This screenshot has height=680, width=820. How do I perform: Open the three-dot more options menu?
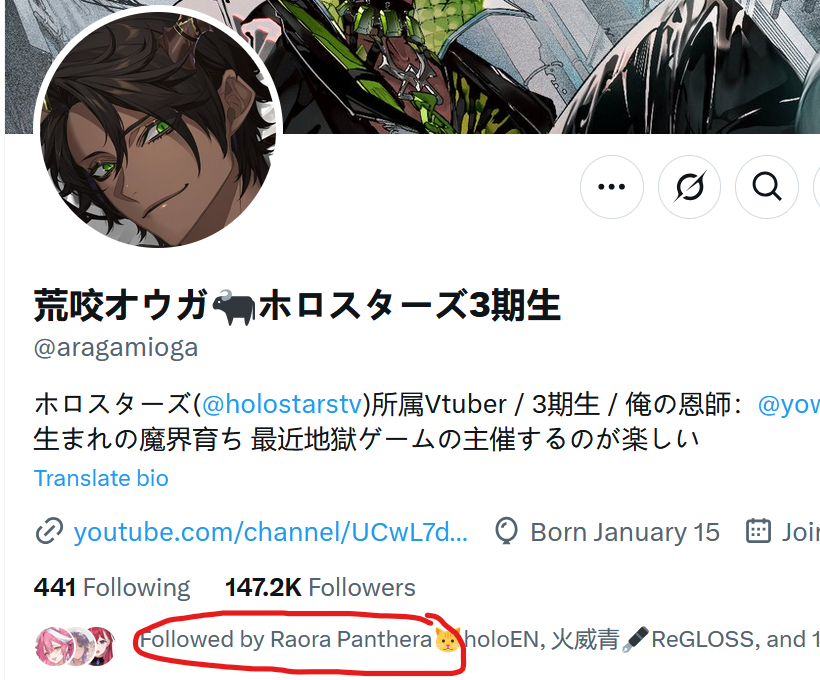pos(611,187)
